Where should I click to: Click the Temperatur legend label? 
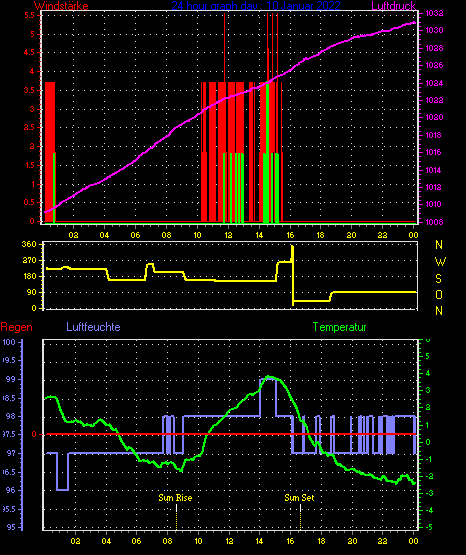(x=339, y=327)
